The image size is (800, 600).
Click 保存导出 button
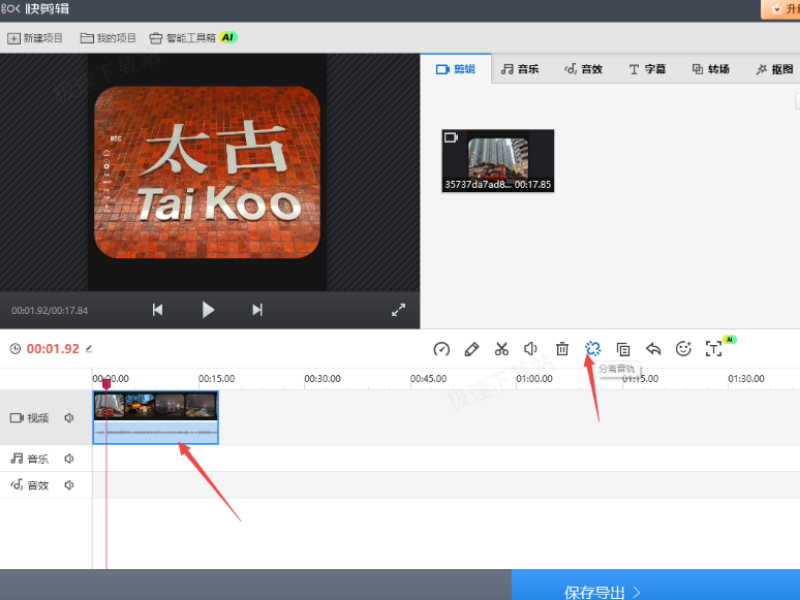(656, 585)
